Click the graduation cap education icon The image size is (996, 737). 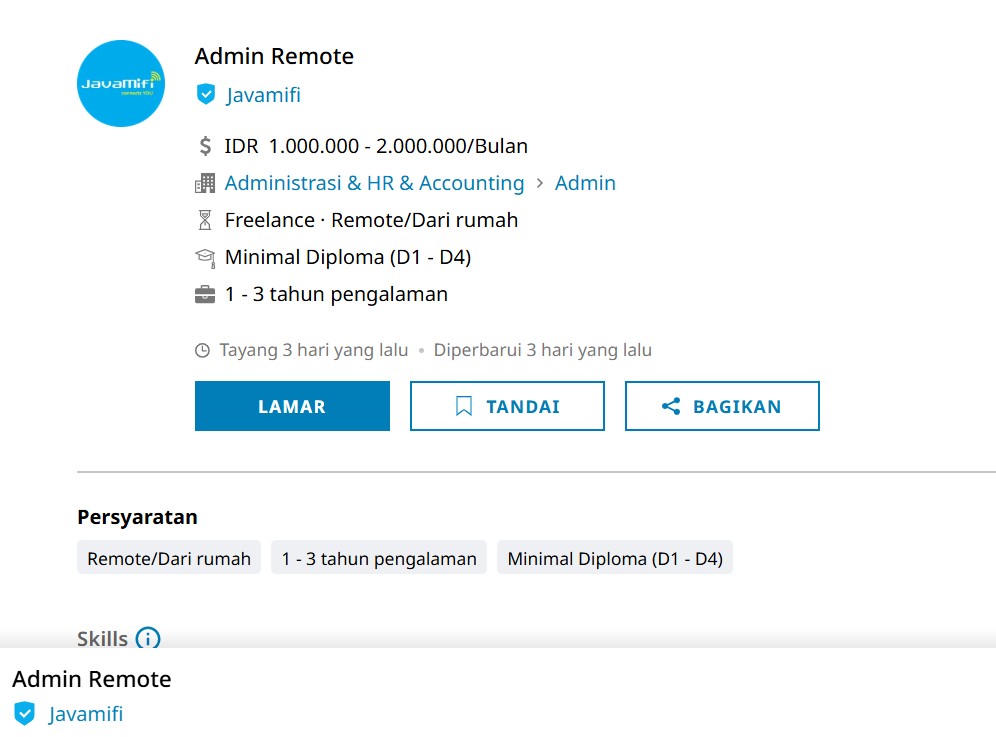[205, 257]
